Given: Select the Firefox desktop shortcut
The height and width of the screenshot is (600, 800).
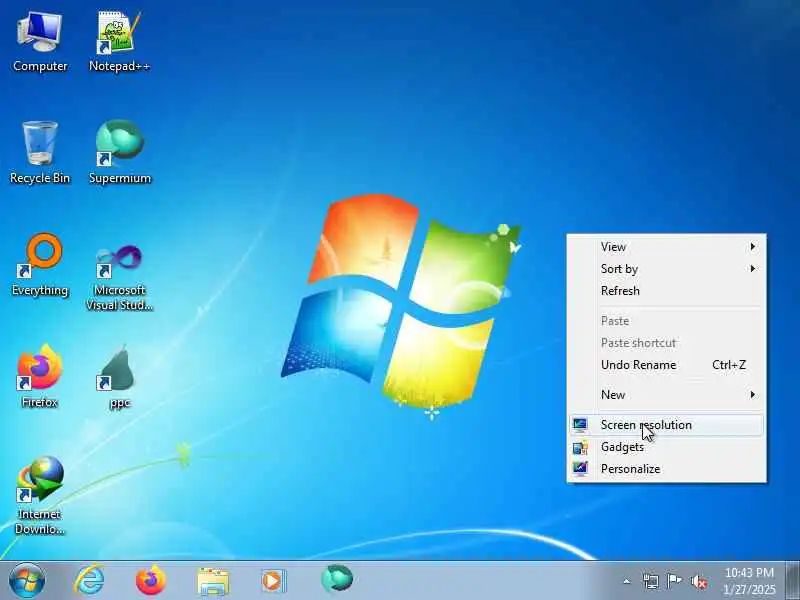Looking at the screenshot, I should click(40, 377).
